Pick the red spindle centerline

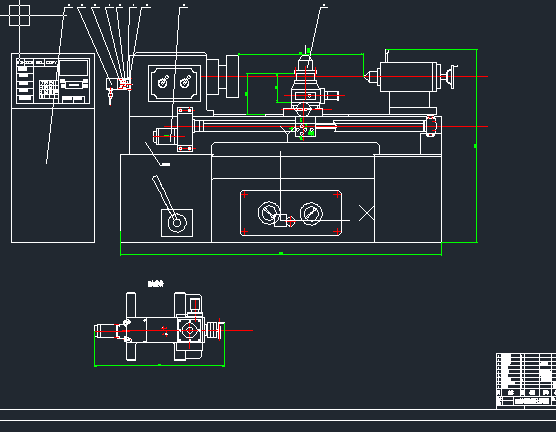coord(345,76)
